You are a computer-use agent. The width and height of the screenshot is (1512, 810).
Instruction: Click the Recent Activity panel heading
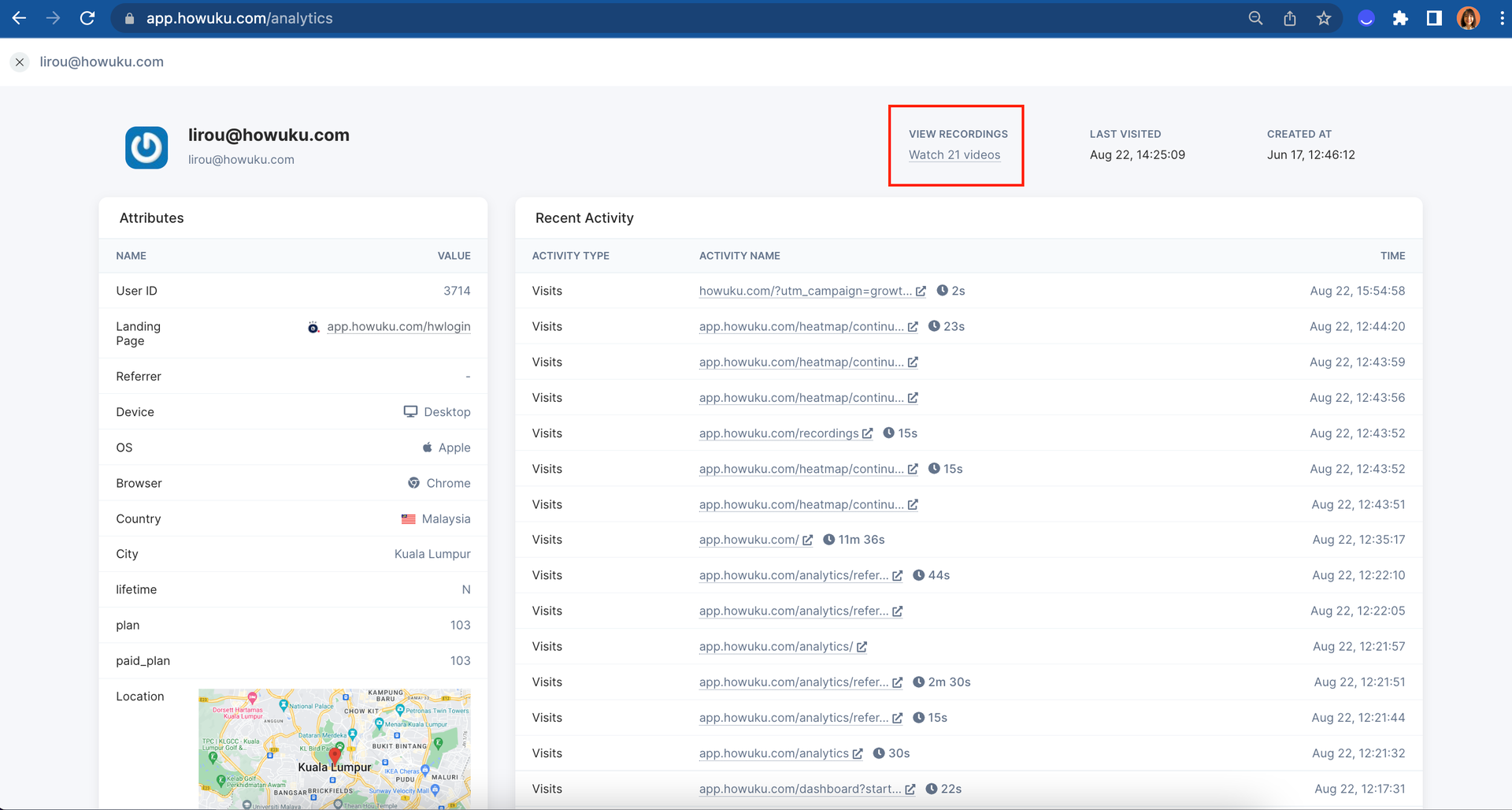pyautogui.click(x=584, y=218)
